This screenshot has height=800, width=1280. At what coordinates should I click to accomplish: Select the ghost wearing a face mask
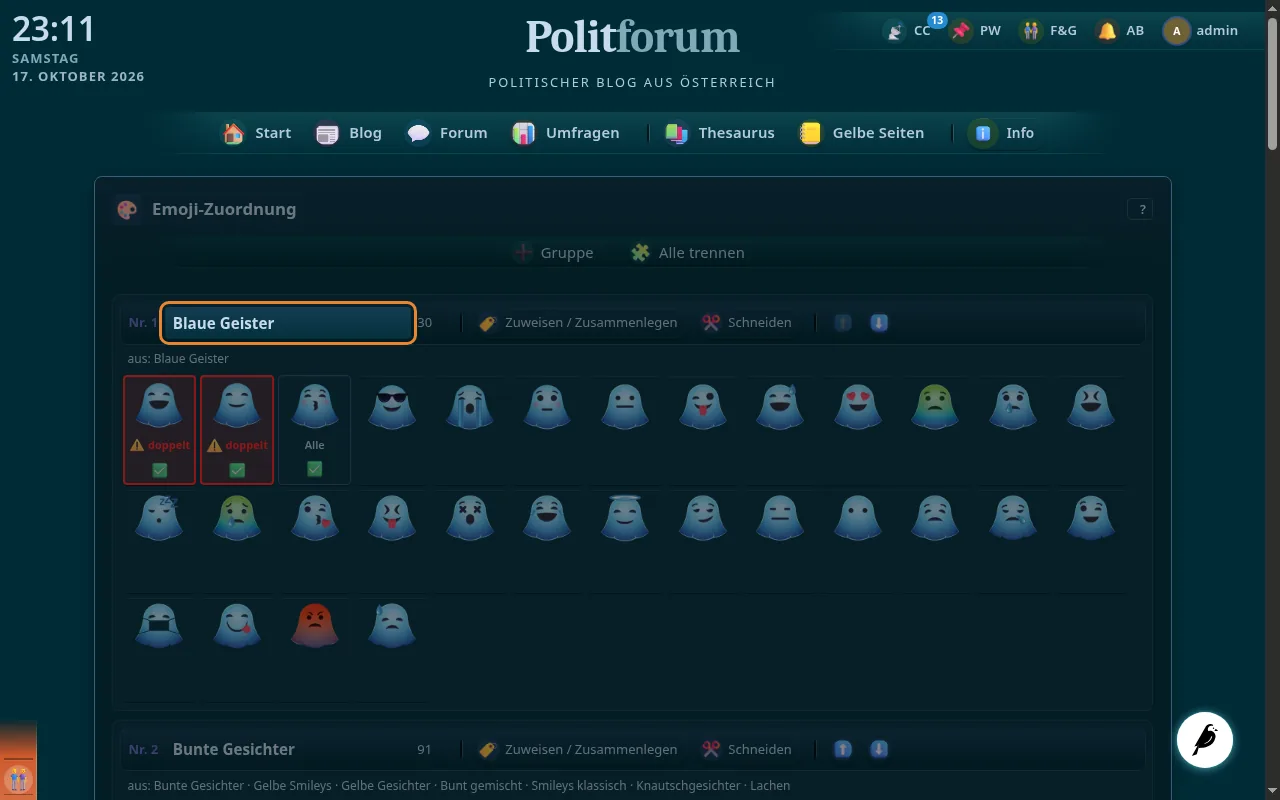pyautogui.click(x=159, y=625)
